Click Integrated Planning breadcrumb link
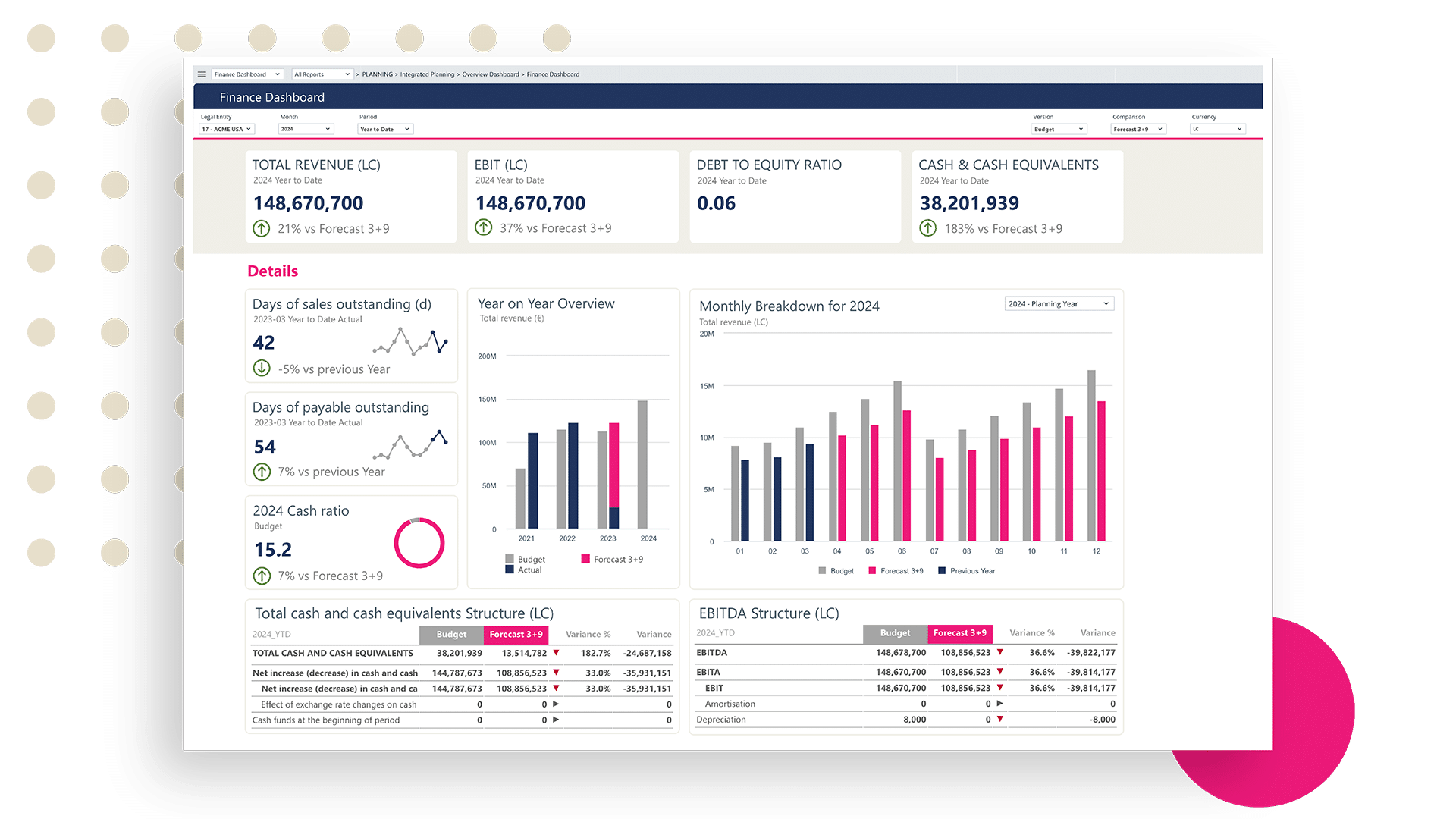The width and height of the screenshot is (1456, 819). pyautogui.click(x=427, y=74)
